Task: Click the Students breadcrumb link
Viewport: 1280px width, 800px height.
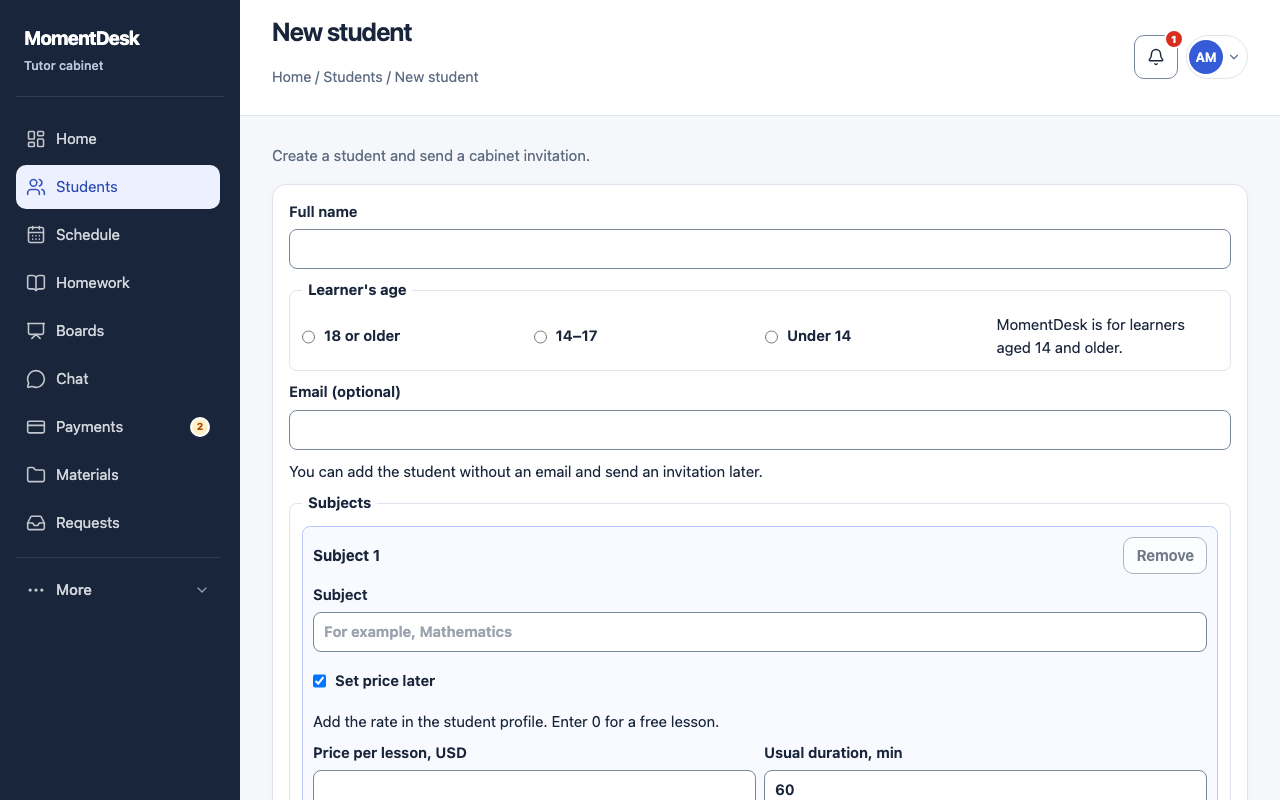Action: click(x=353, y=77)
